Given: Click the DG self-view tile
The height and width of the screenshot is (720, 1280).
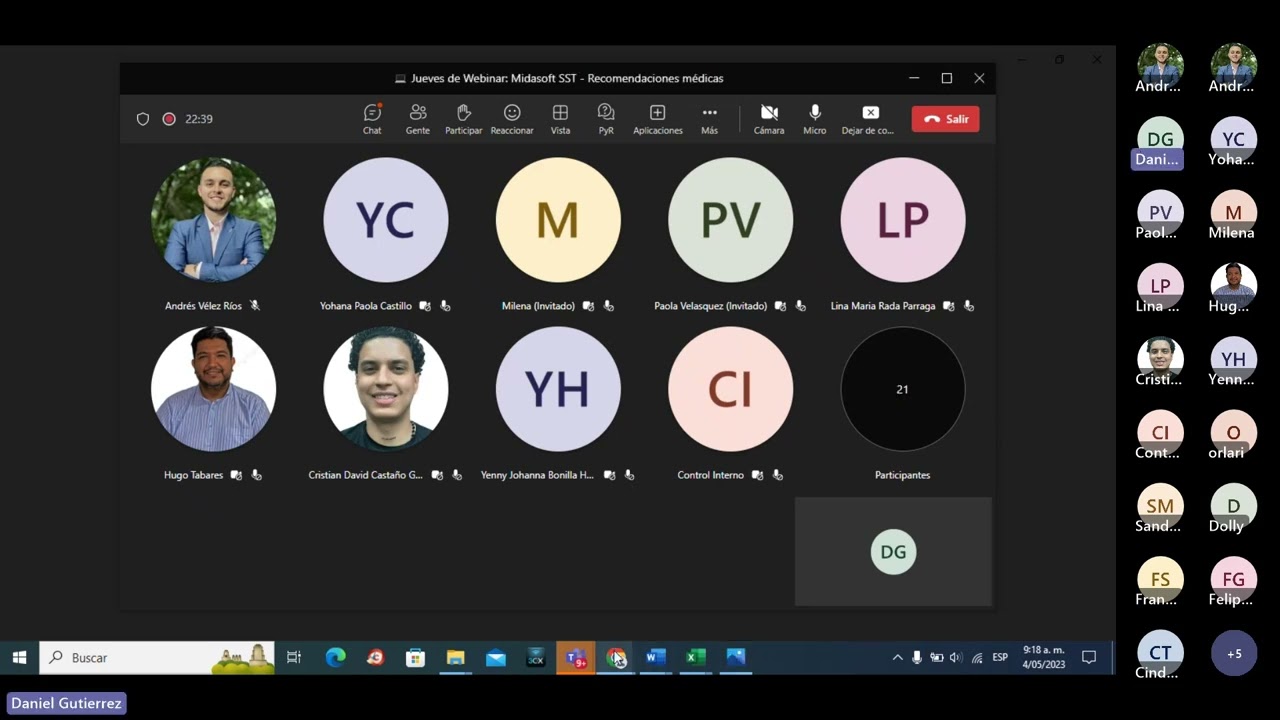Looking at the screenshot, I should (893, 552).
